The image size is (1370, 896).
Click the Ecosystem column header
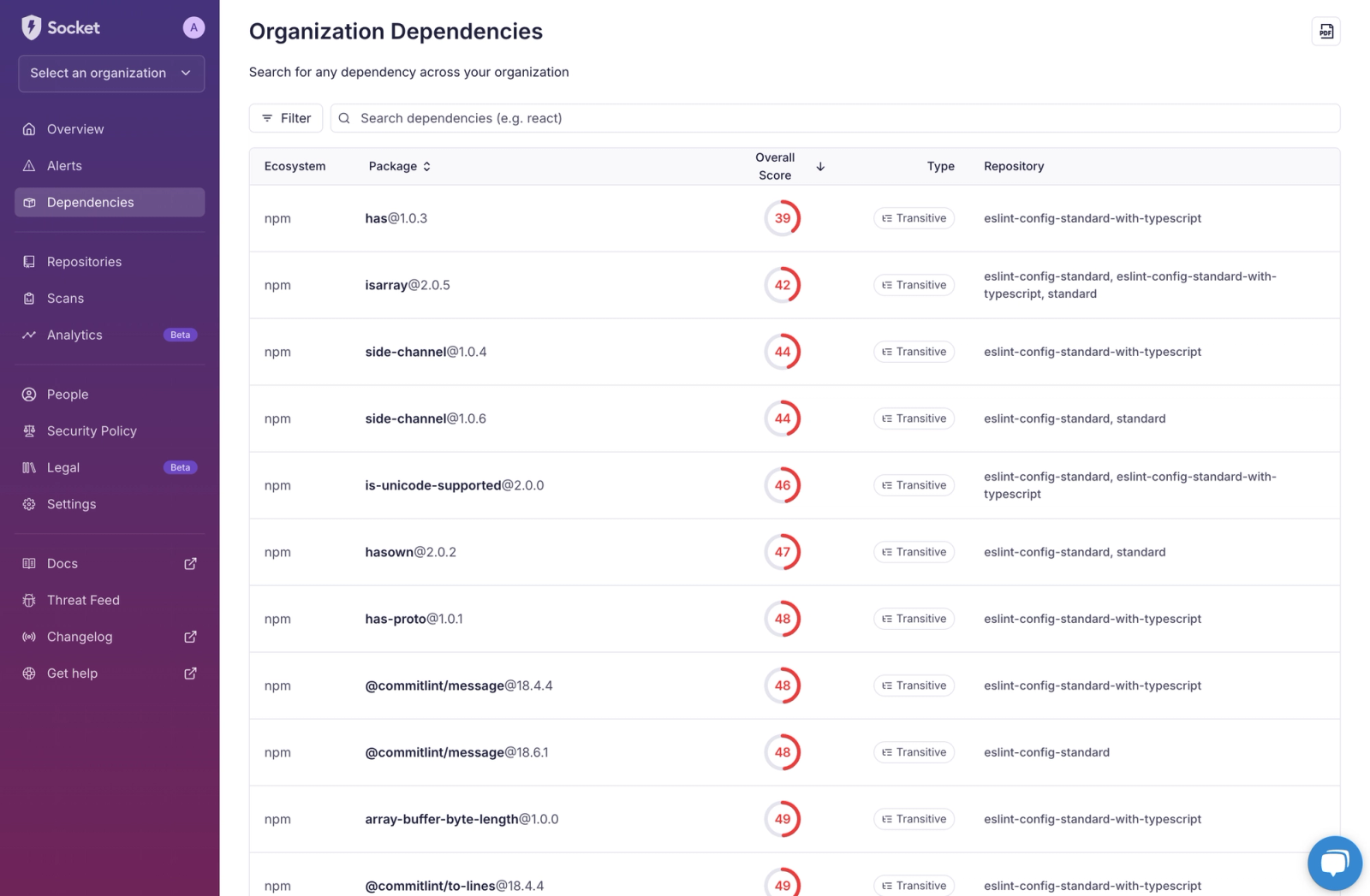[x=295, y=166]
